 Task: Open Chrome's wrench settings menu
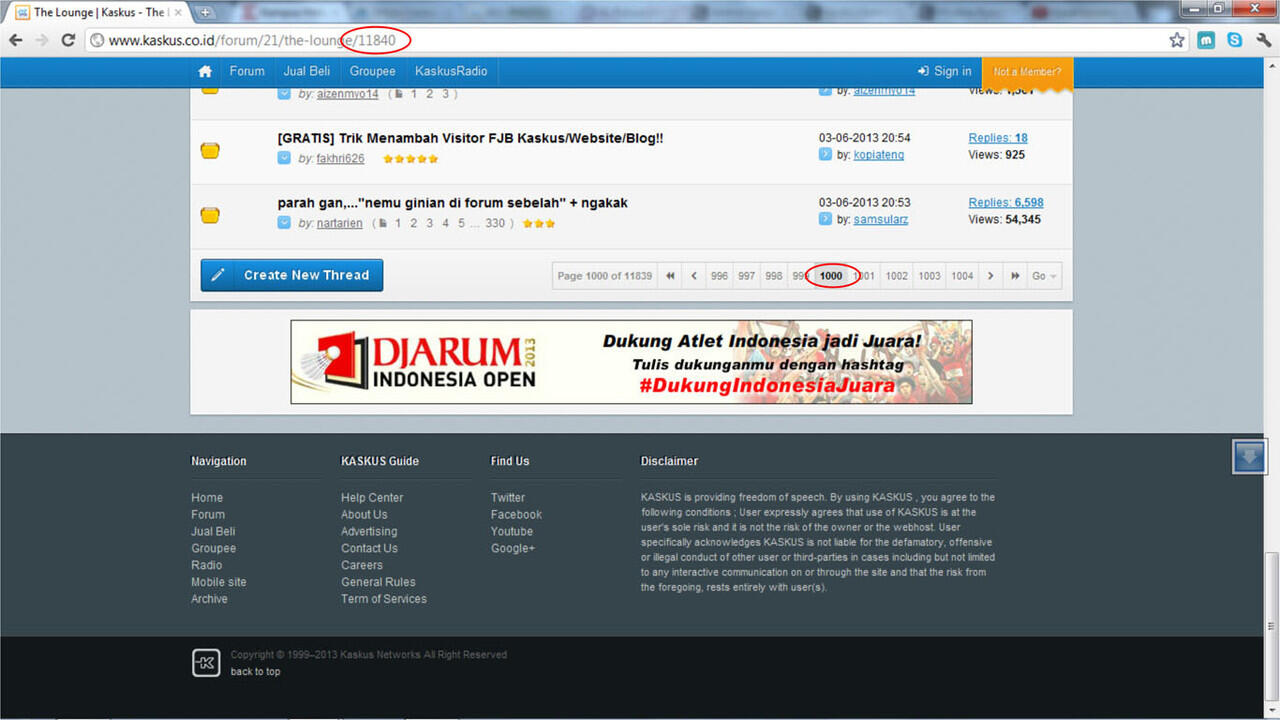click(1263, 41)
